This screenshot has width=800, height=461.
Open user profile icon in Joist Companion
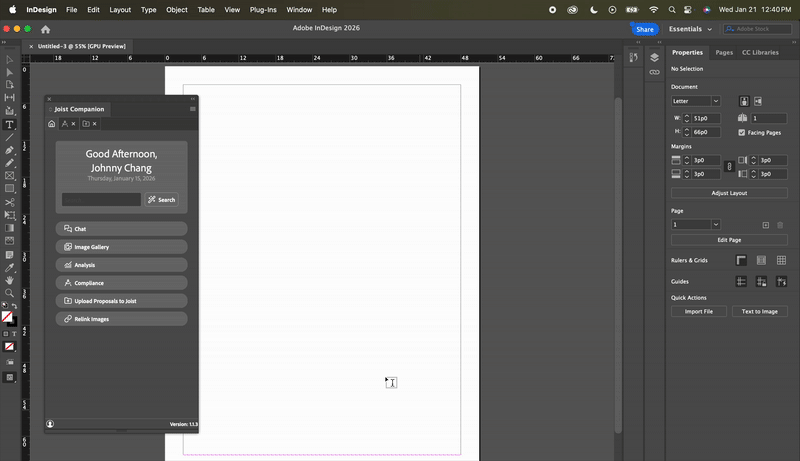(x=50, y=424)
